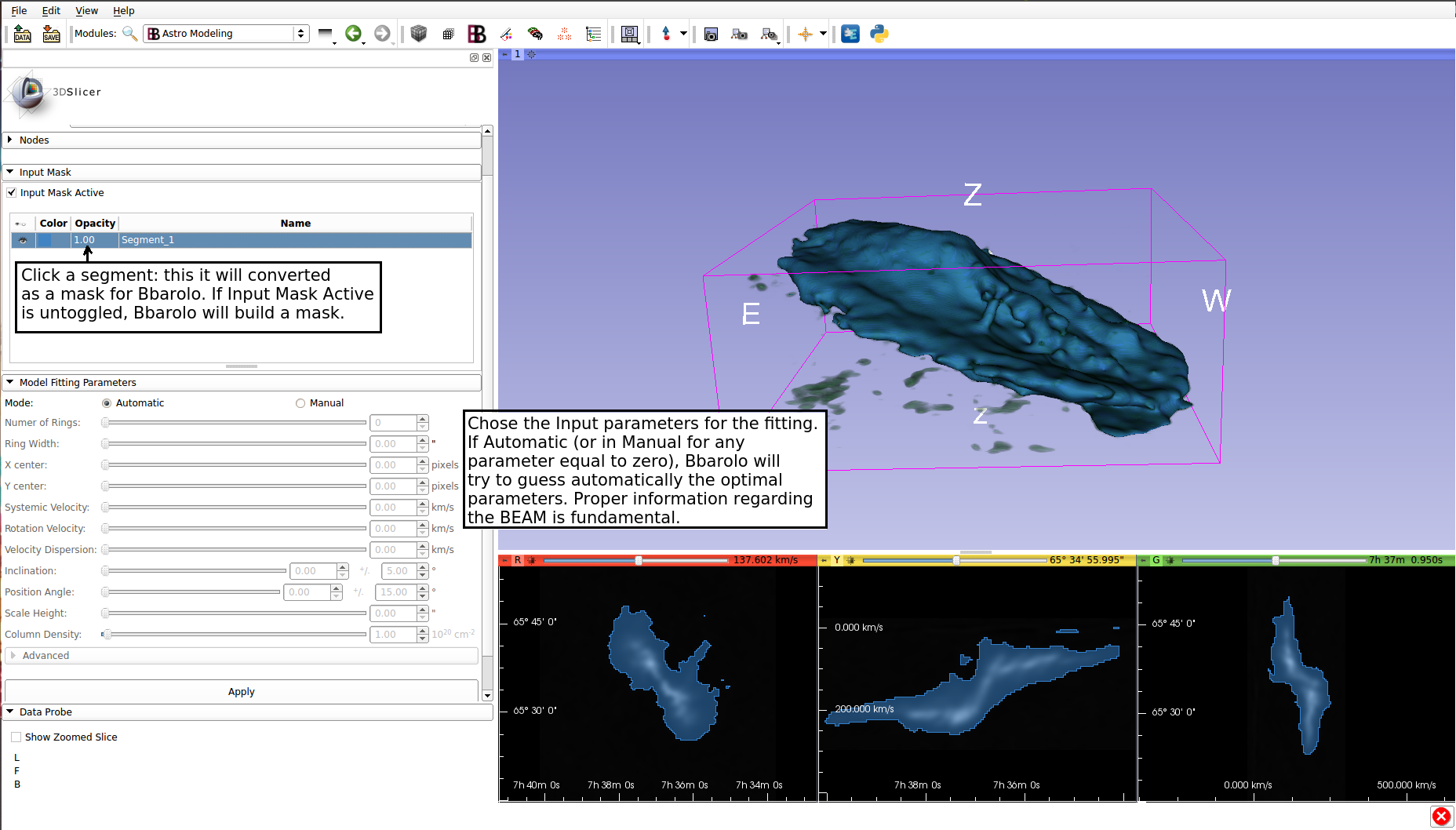1456x830 pixels.
Task: Select the Manual mode radio button
Action: point(300,403)
